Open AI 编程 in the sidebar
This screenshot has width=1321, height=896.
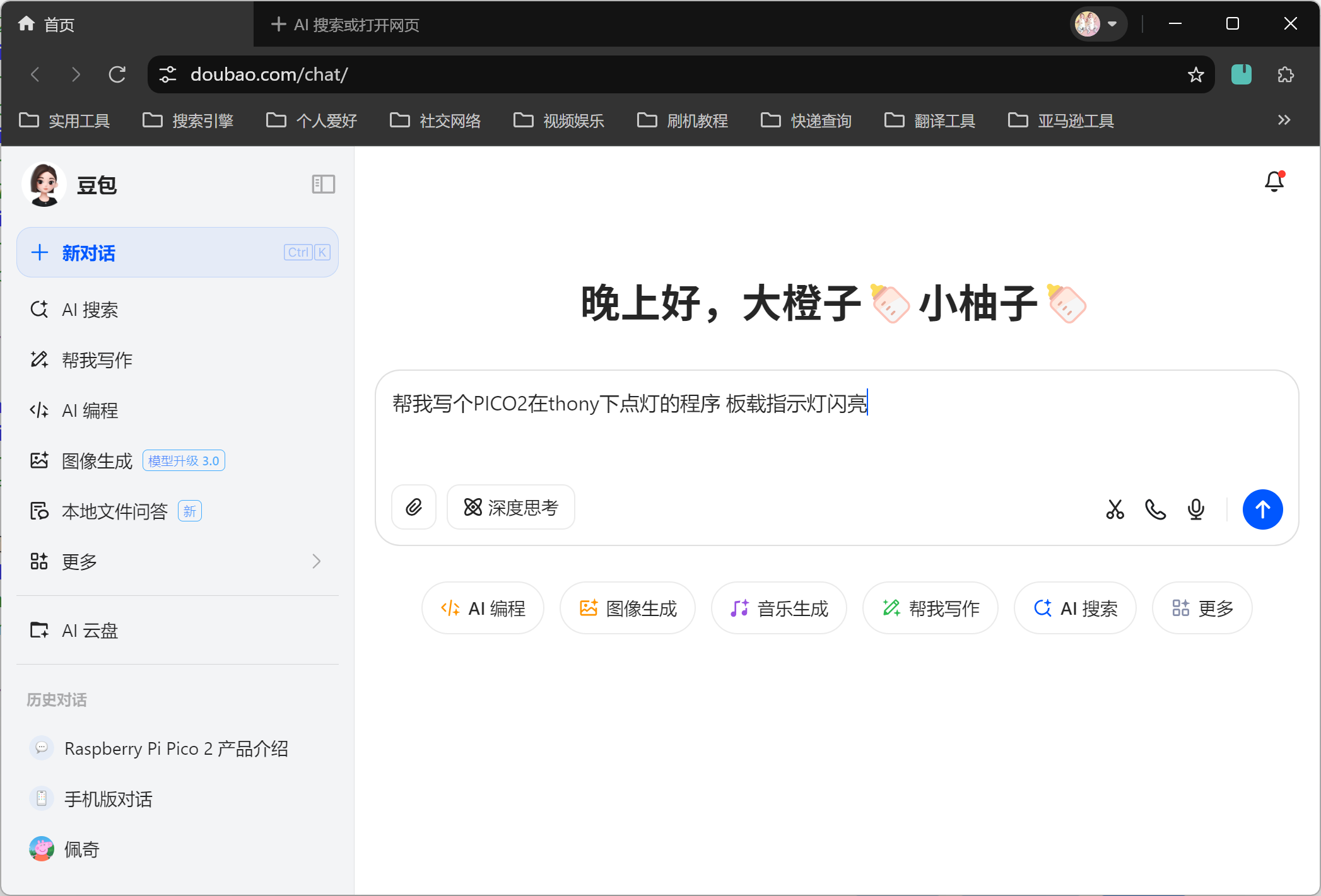point(177,410)
